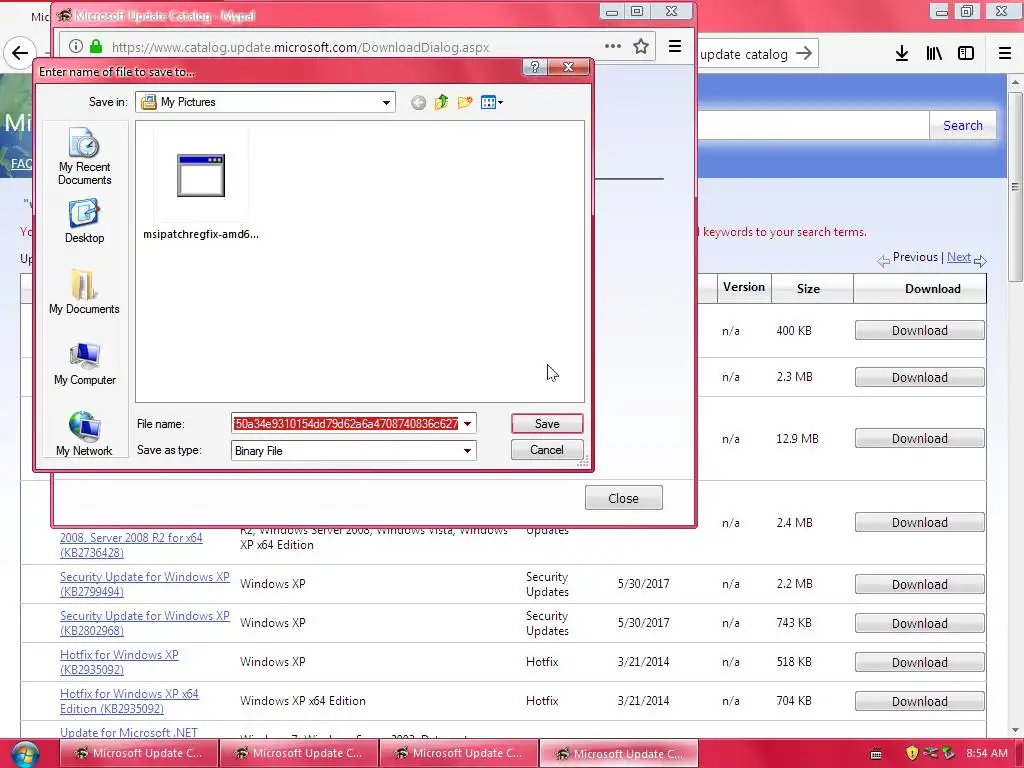Viewport: 1024px width, 768px height.
Task: Open the Save as type combo box
Action: click(353, 451)
